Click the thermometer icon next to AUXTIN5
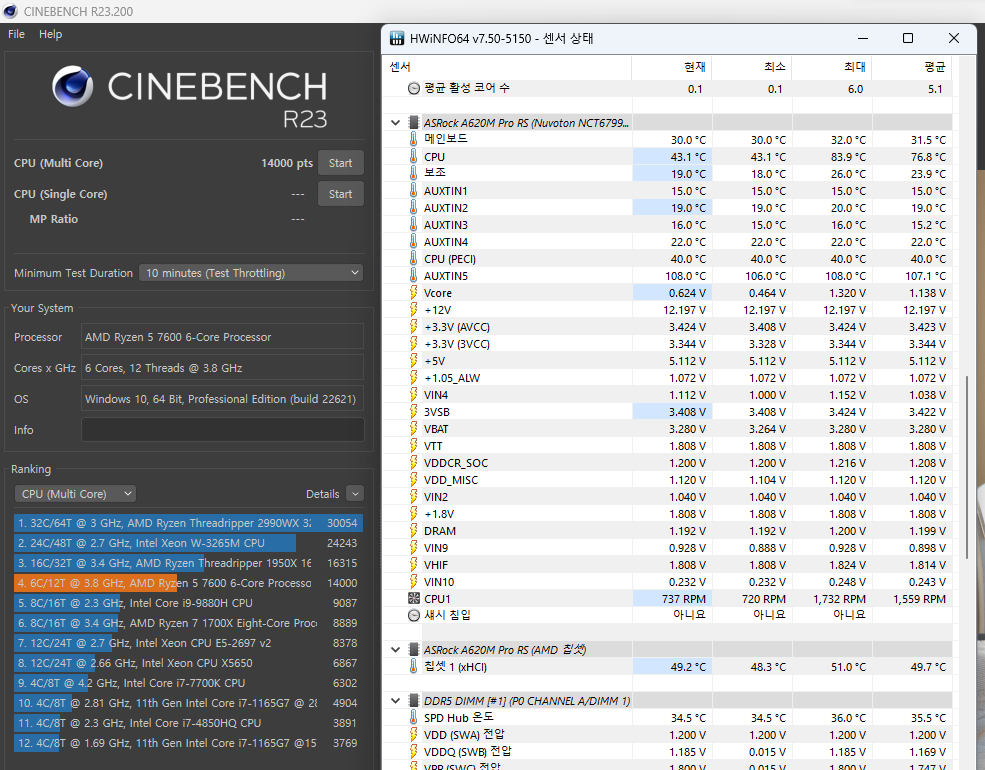Screen dimensions: 985x770 tap(413, 275)
